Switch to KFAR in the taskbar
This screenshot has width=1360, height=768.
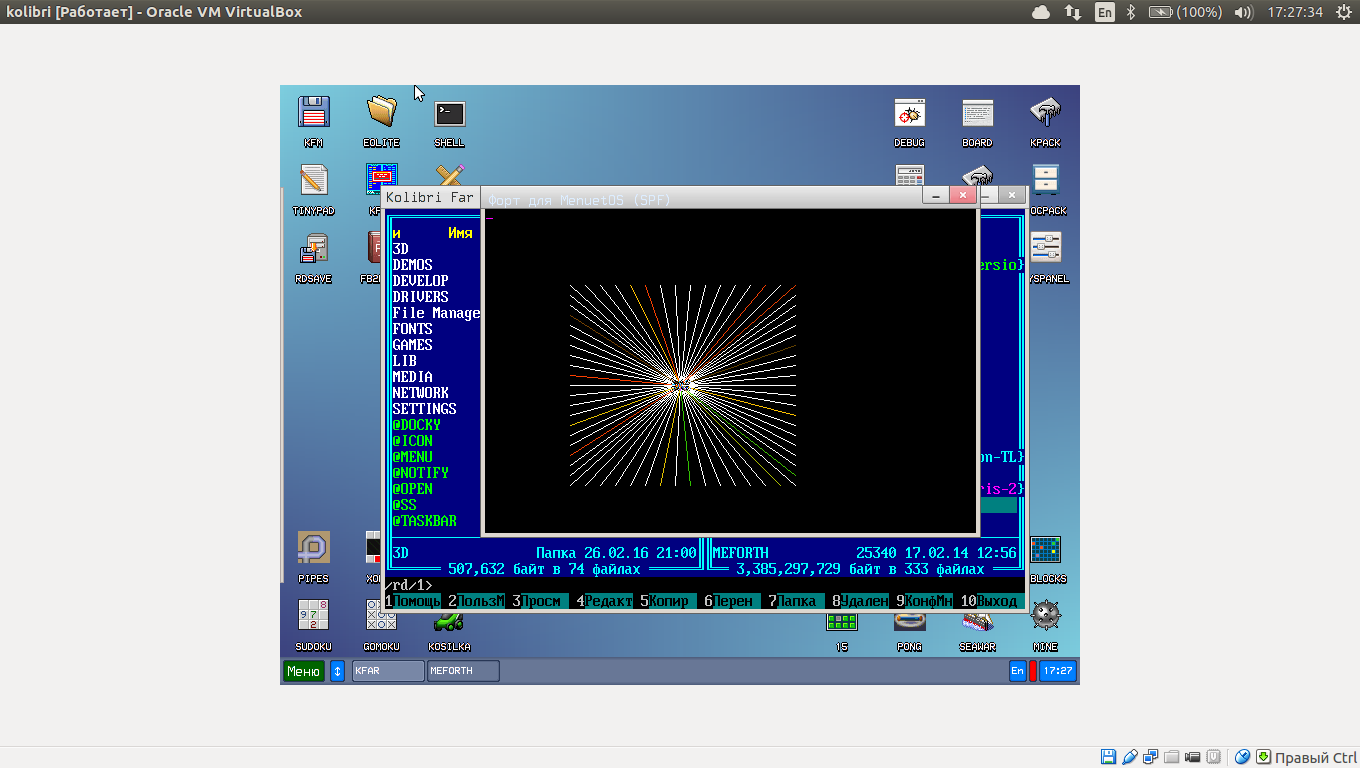point(388,671)
